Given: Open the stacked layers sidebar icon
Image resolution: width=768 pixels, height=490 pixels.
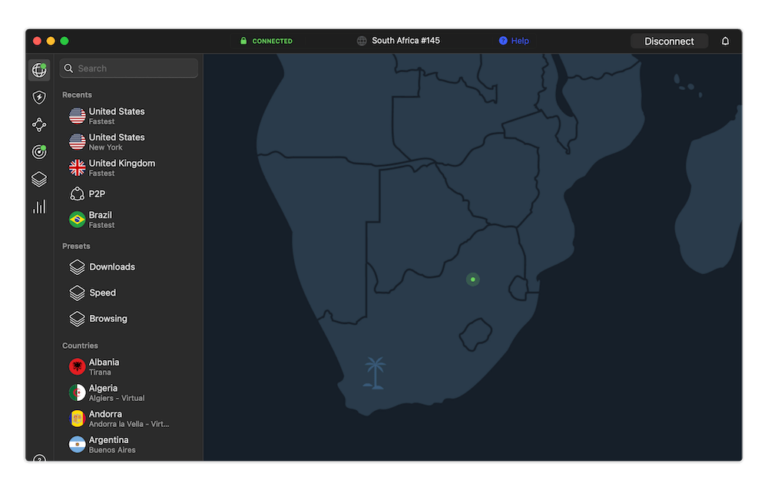Looking at the screenshot, I should (x=39, y=180).
